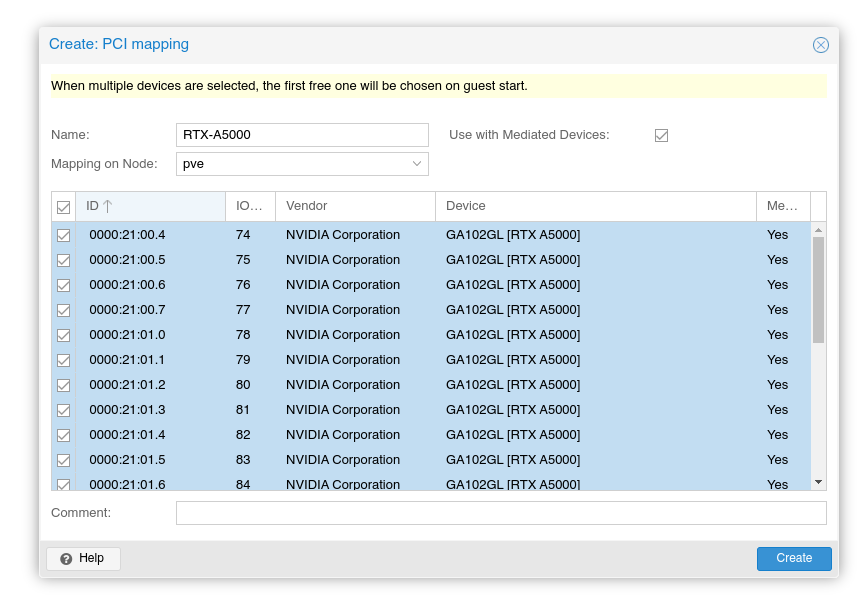Uncheck device 0000:21:01.0 checkbox
This screenshot has width=868, height=610.
coord(64,335)
